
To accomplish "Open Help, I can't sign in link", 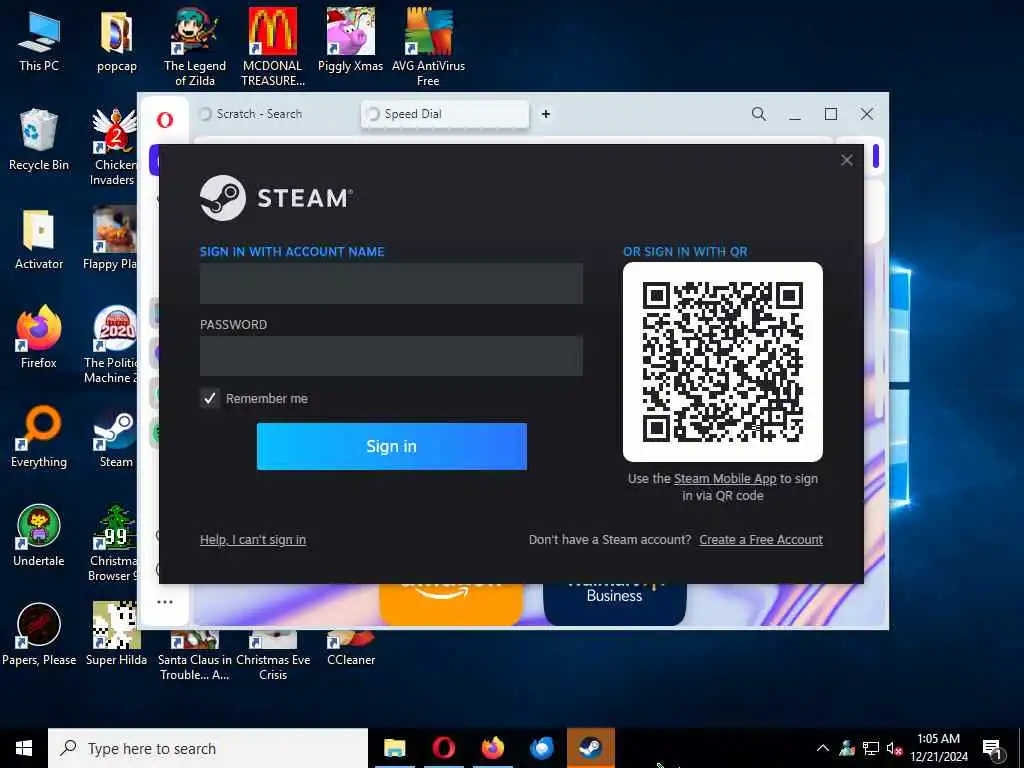I will tap(253, 539).
